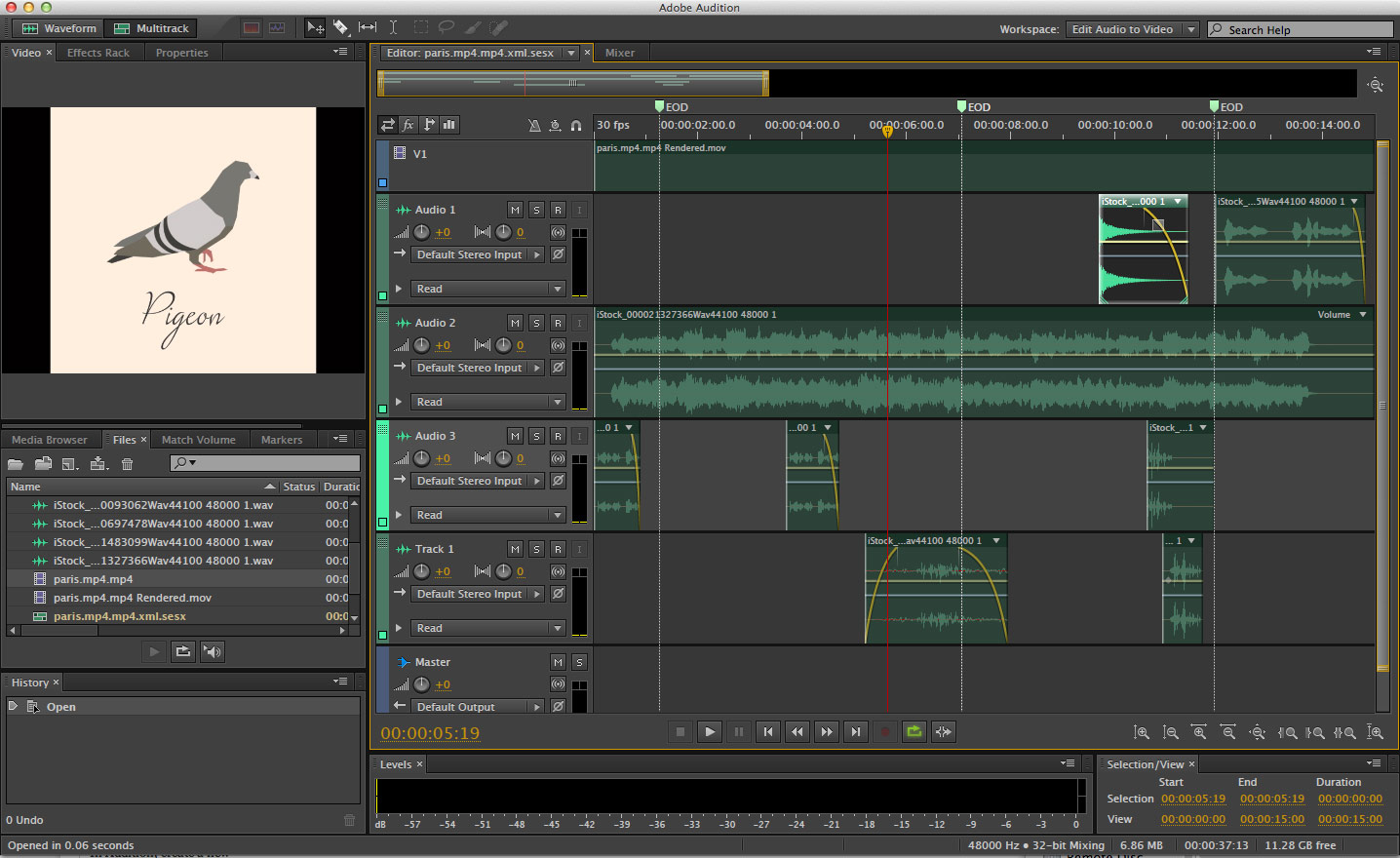Open Audio 1 automation mode Read dropdown
Image resolution: width=1400 pixels, height=858 pixels.
(x=487, y=289)
